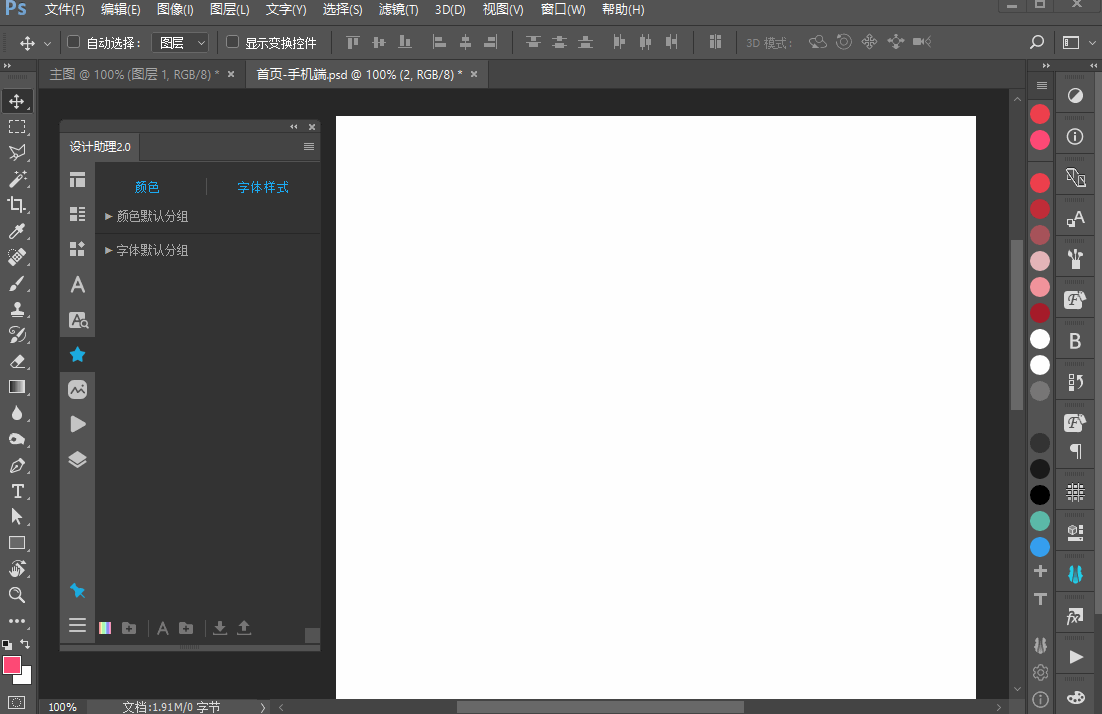Click the download import button in design assistant
The height and width of the screenshot is (714, 1102).
pyautogui.click(x=220, y=628)
